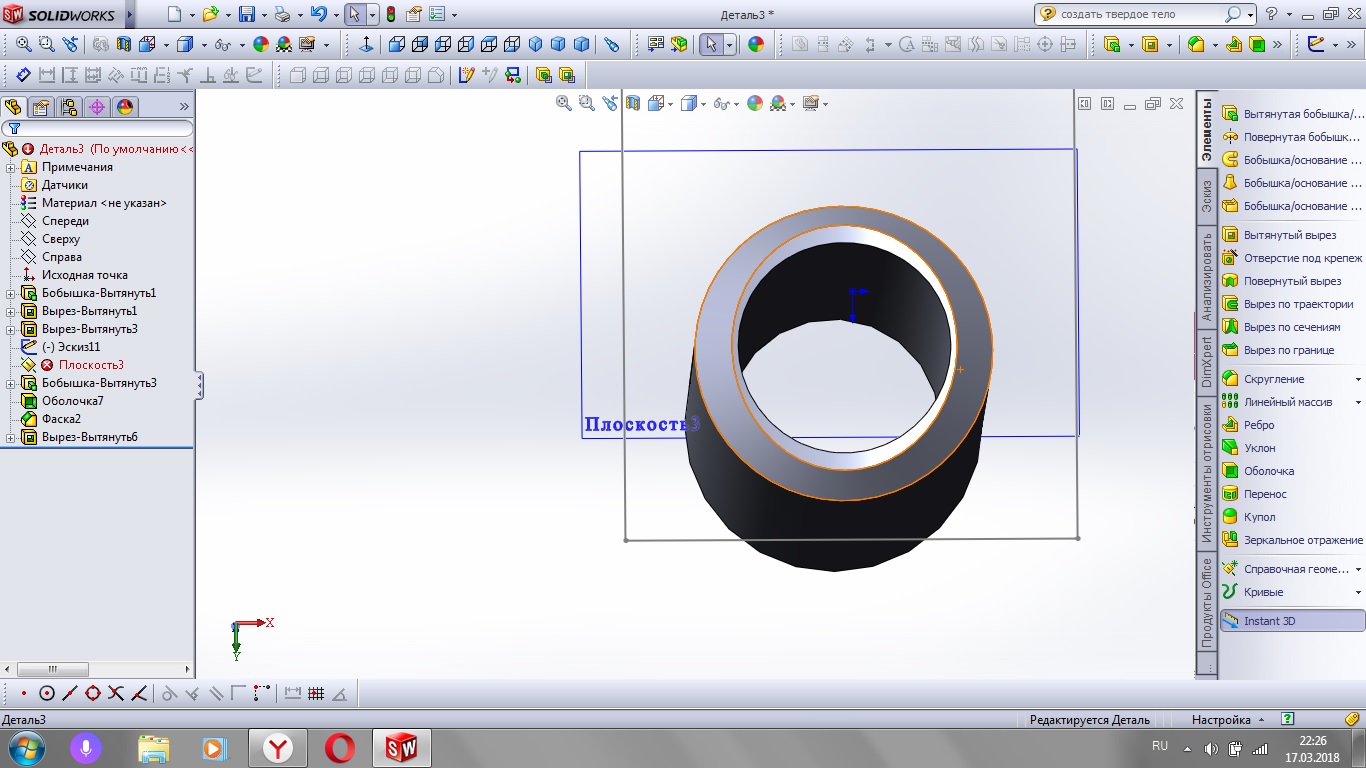Click the Вытянутый вырез command
Image resolution: width=1366 pixels, height=768 pixels.
pos(1289,235)
